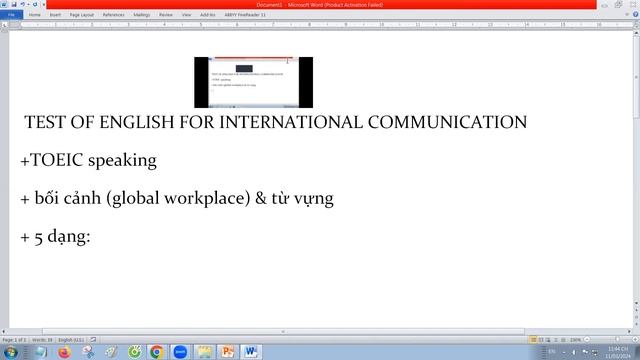The height and width of the screenshot is (360, 640).
Task: Click the English (U.S.) language indicator
Action: click(71, 340)
